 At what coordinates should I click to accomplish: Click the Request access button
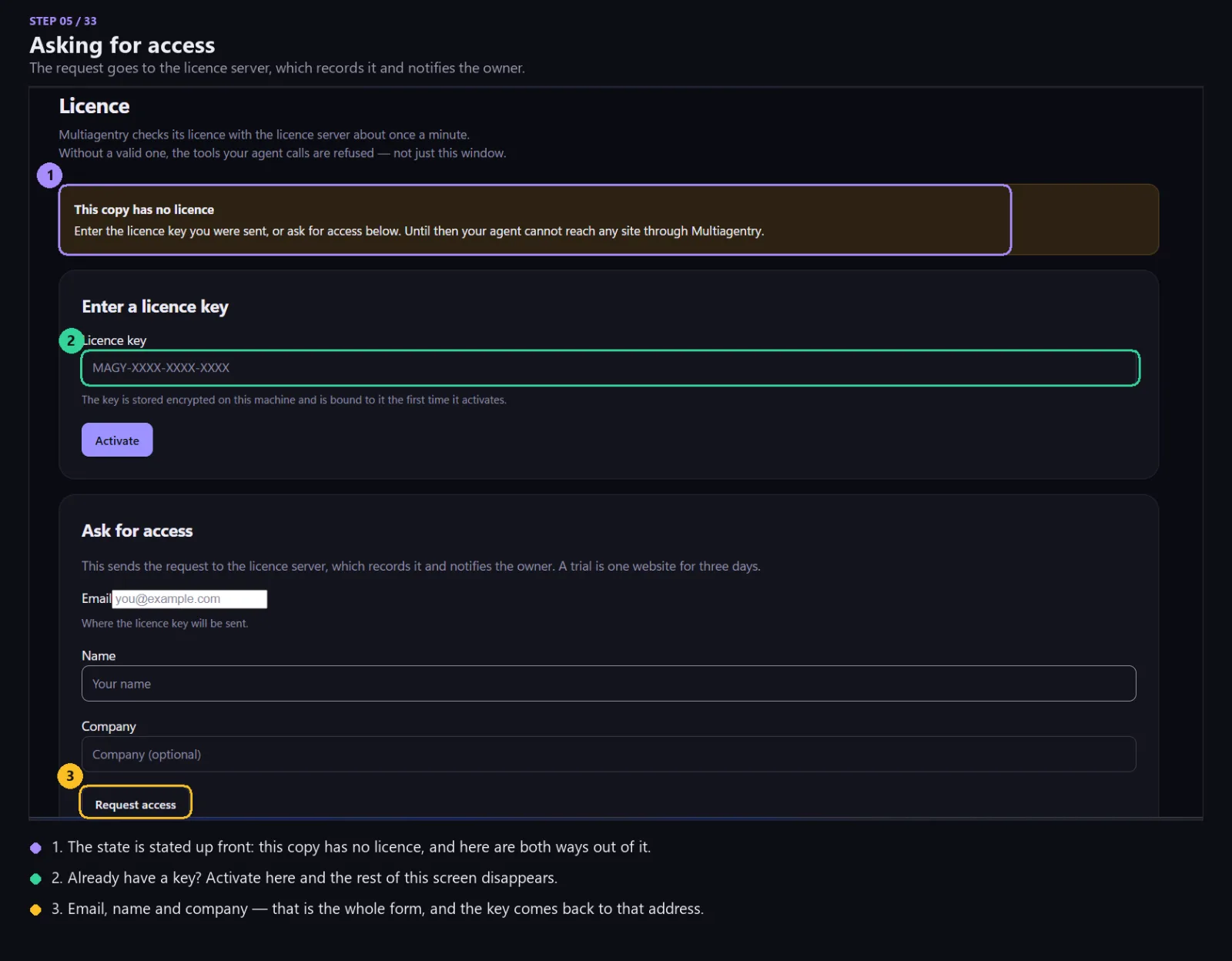click(136, 804)
